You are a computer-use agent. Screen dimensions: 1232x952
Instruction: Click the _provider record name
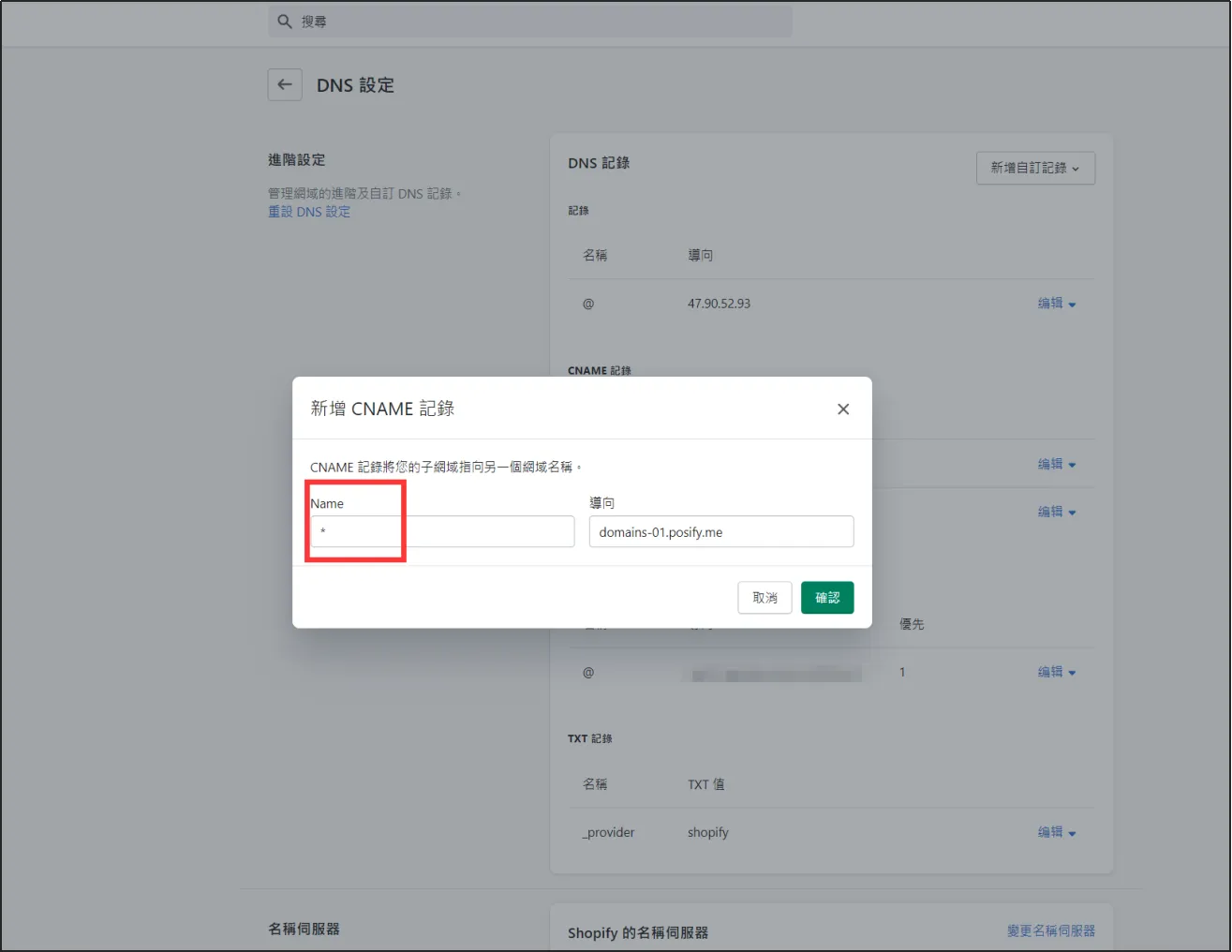(609, 832)
